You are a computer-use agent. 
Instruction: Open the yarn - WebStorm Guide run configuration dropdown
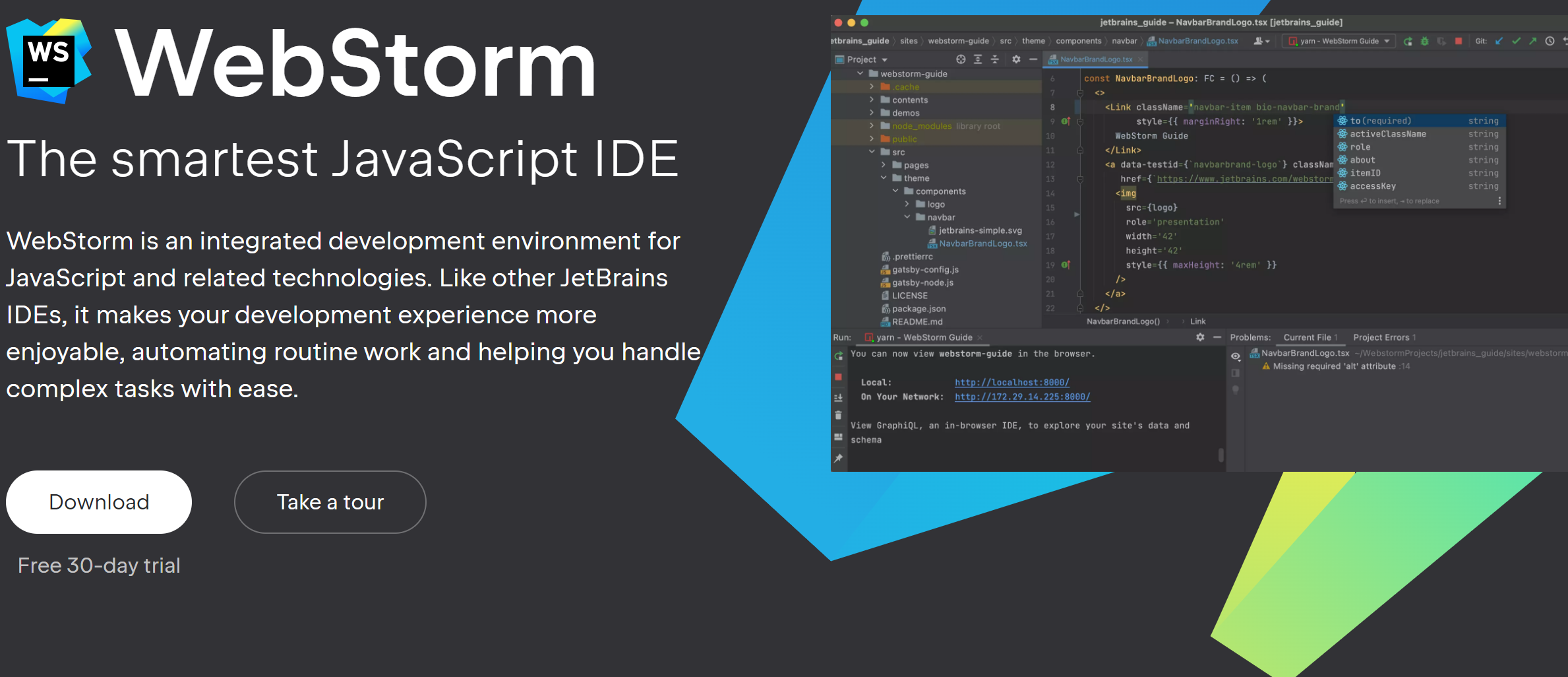pos(1339,41)
